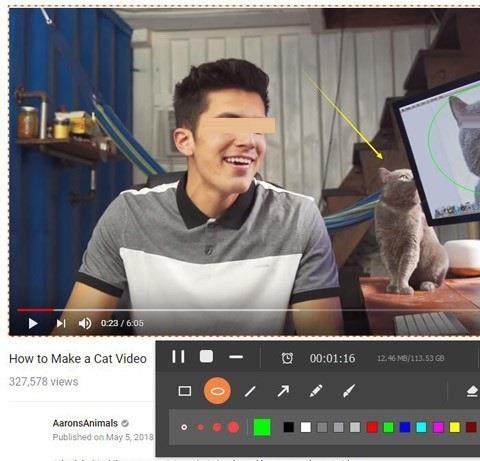
Task: Minimize the recorder toolbar with dash icon
Action: point(236,357)
